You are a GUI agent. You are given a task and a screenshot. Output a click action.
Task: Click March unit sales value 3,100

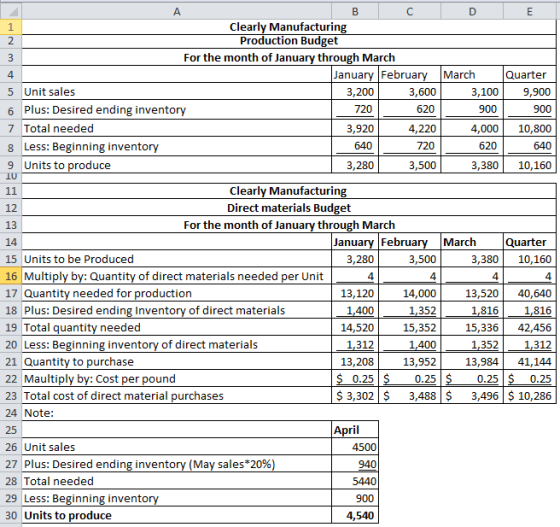point(485,92)
